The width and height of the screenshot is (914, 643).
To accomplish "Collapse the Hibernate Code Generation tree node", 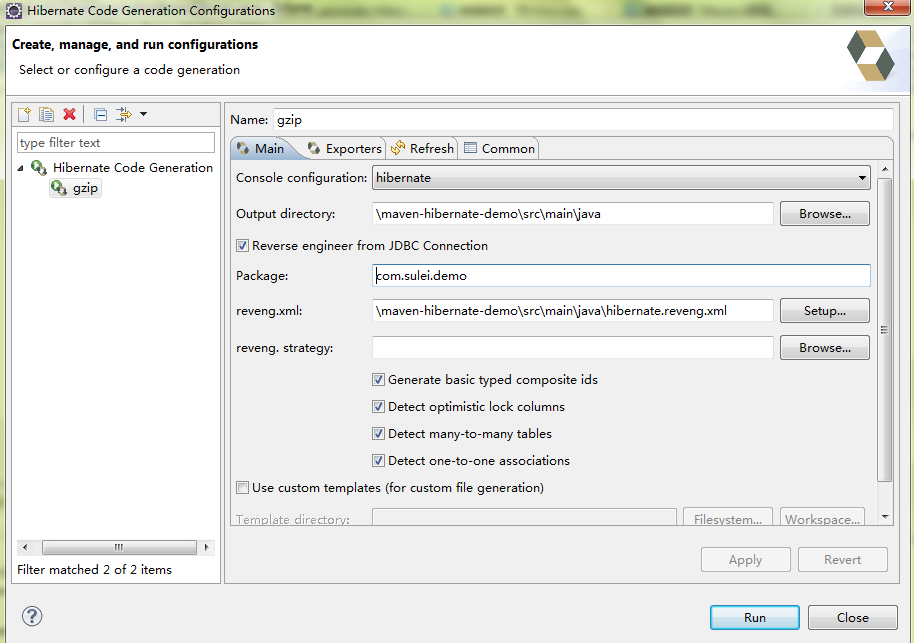I will (x=20, y=168).
